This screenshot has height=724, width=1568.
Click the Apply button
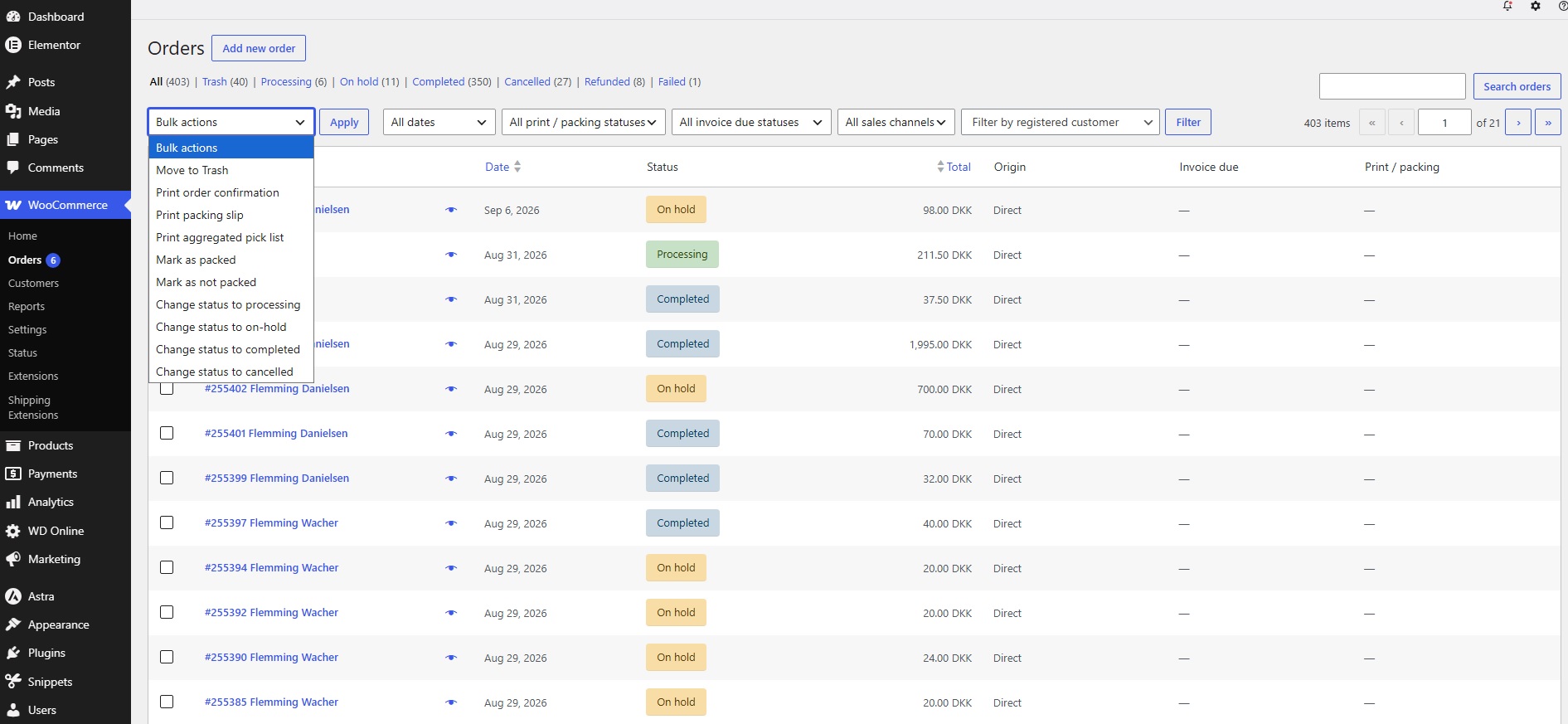tap(344, 122)
